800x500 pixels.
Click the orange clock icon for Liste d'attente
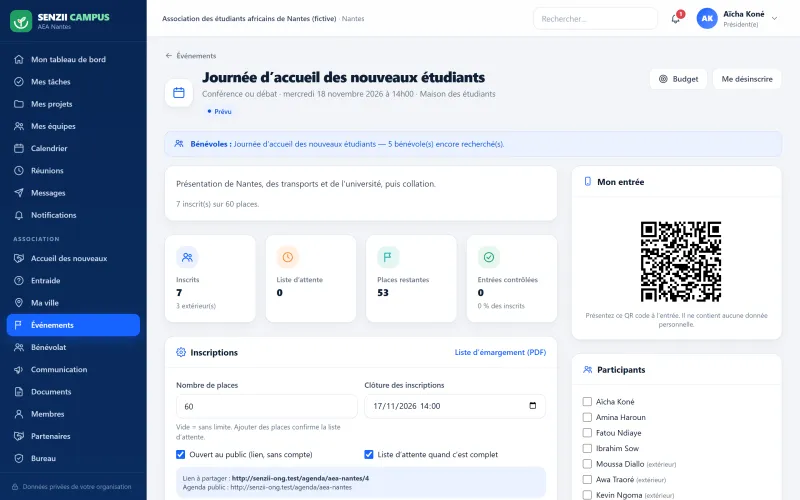coord(288,257)
